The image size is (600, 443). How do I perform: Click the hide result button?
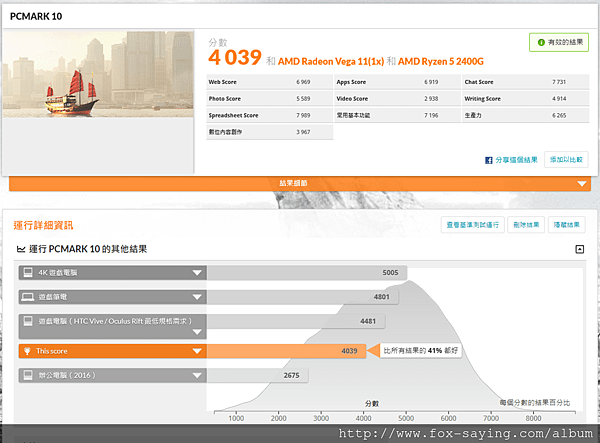pyautogui.click(x=567, y=225)
